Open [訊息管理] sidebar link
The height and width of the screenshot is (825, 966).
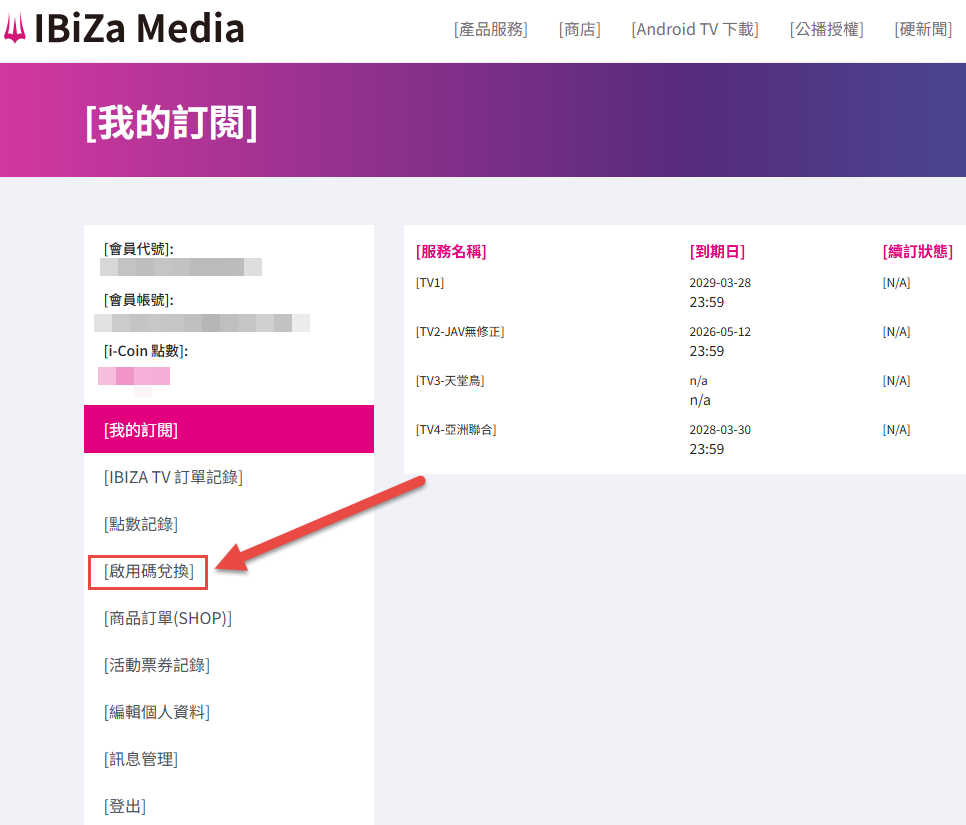click(140, 759)
